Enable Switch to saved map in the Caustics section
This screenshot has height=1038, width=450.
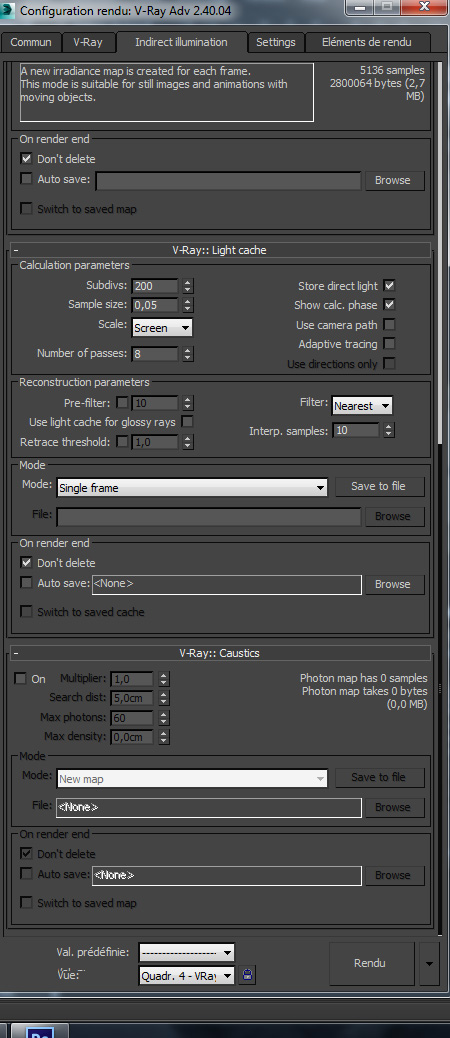(26, 902)
